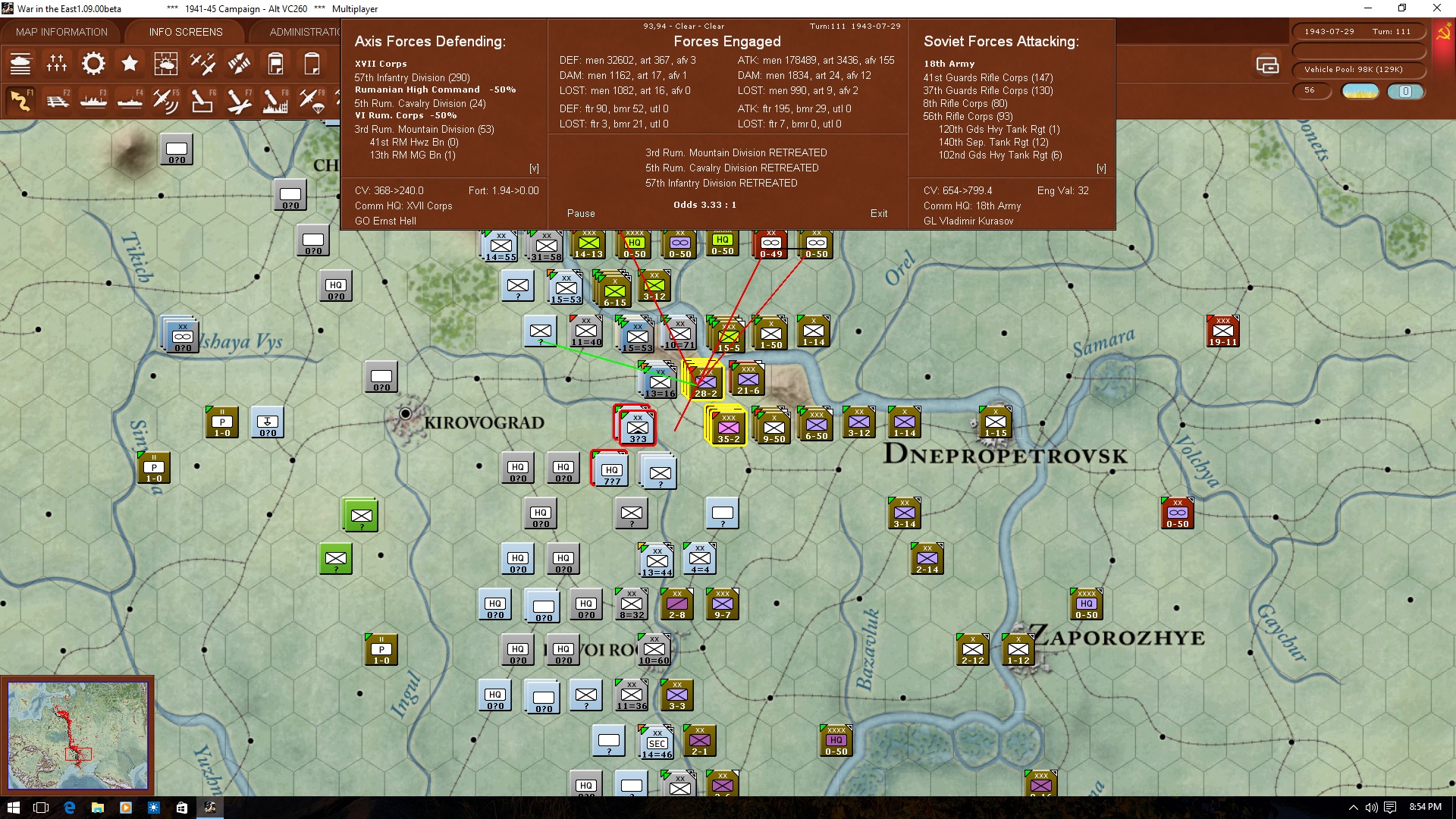This screenshot has width=1456, height=819.
Task: Click the Soviet hammer and sickle flag
Action: click(x=1443, y=33)
